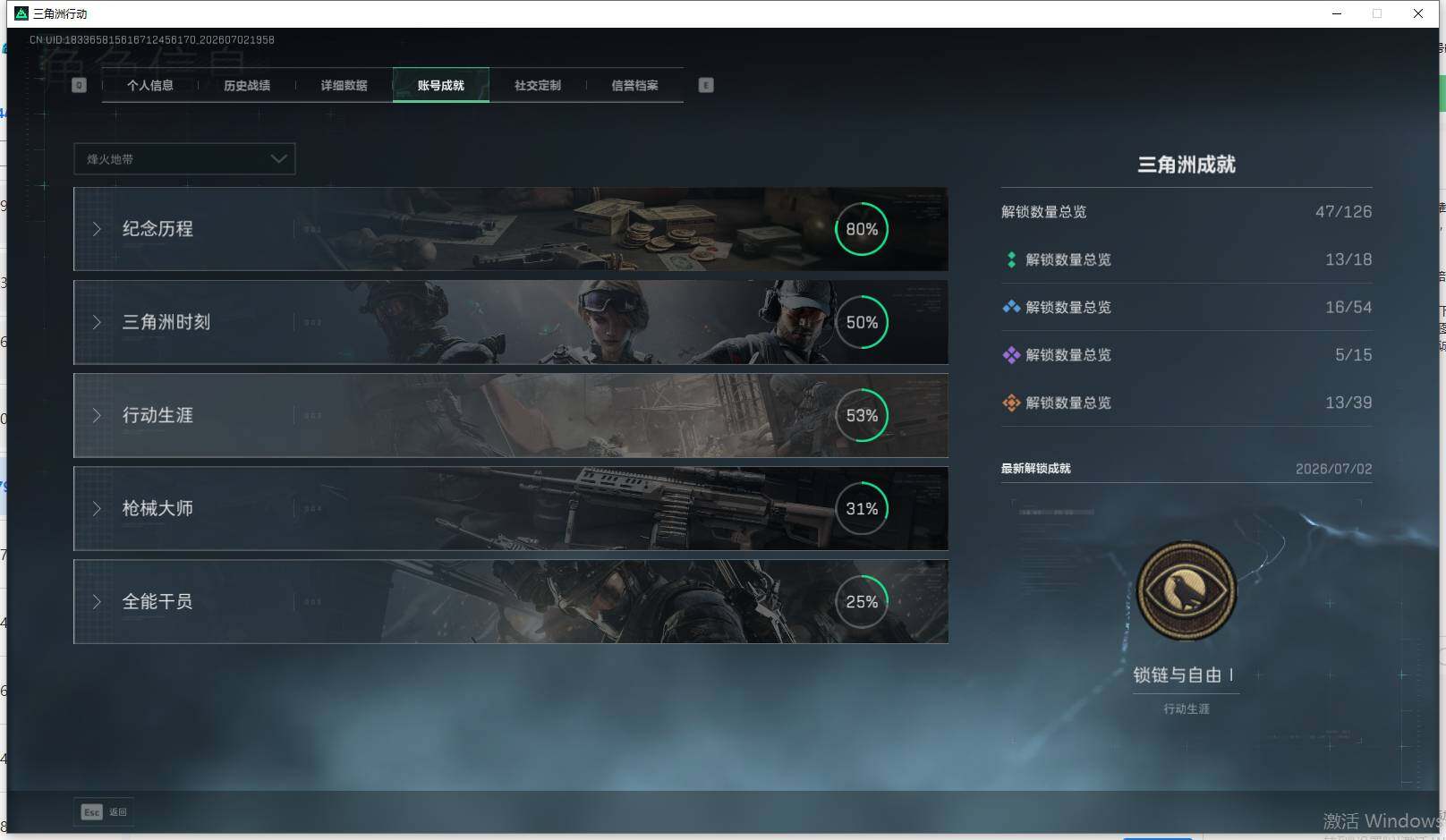The width and height of the screenshot is (1446, 840).
Task: Open the 烽火地带 mode dropdown
Action: click(184, 159)
